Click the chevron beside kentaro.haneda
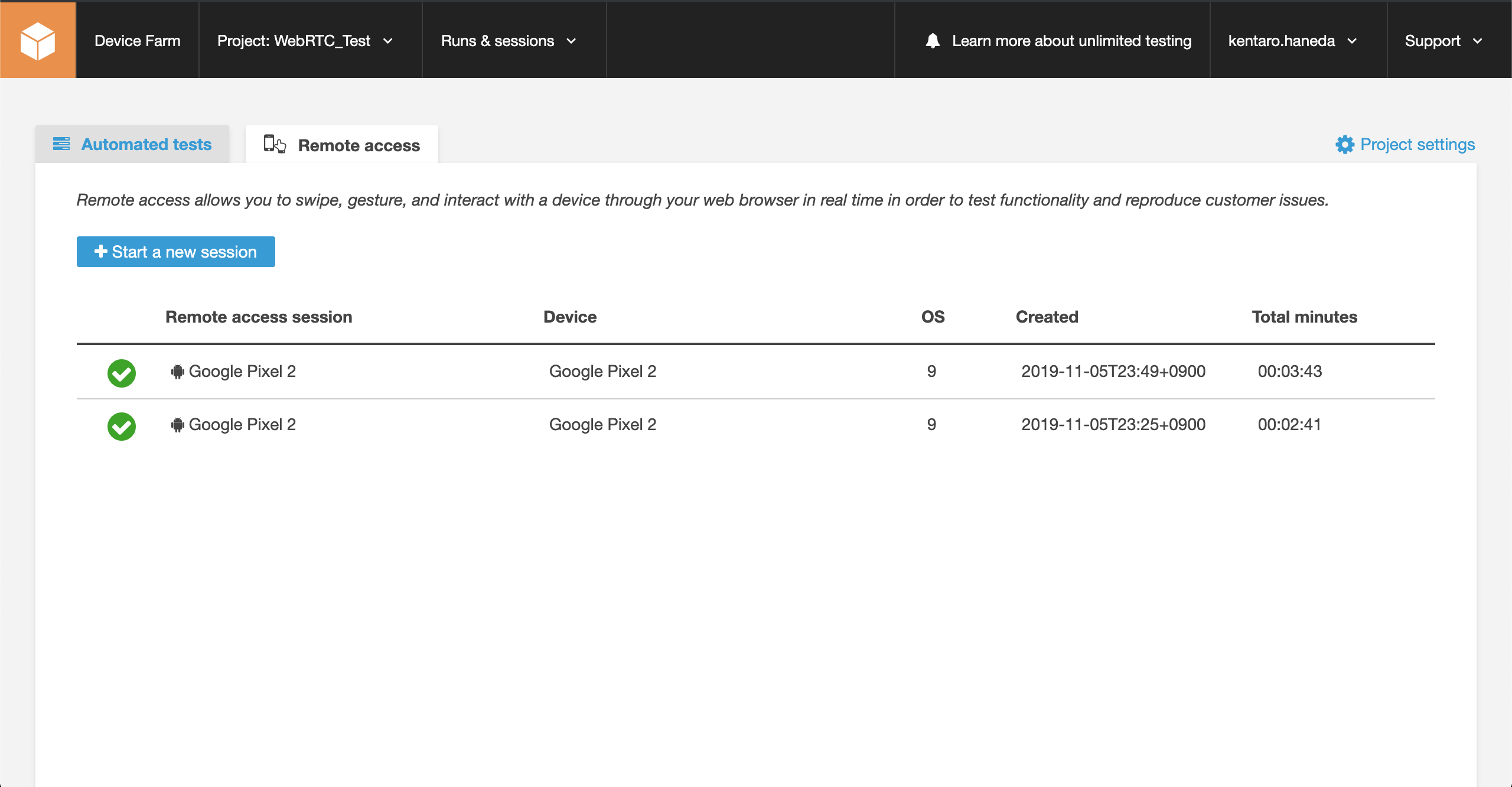 point(1352,41)
